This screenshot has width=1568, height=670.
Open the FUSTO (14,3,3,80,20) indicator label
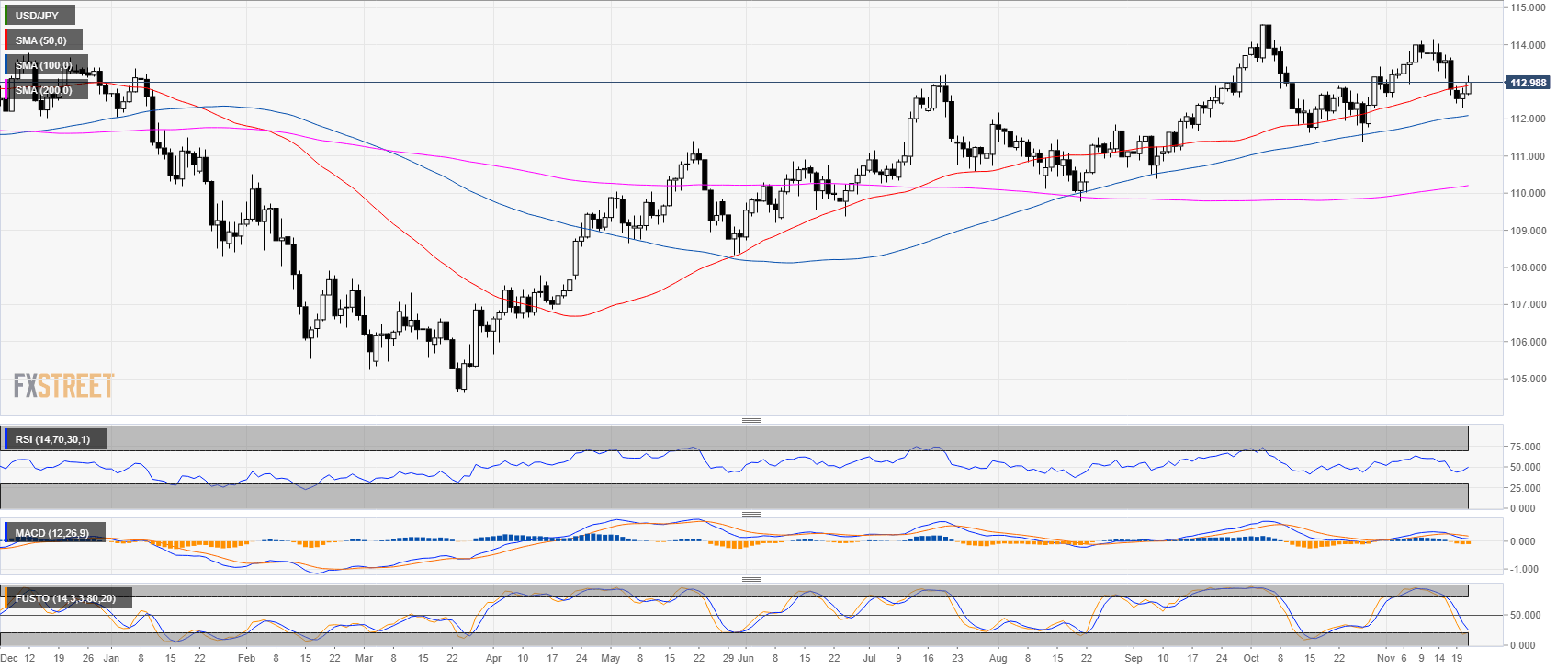coord(65,598)
